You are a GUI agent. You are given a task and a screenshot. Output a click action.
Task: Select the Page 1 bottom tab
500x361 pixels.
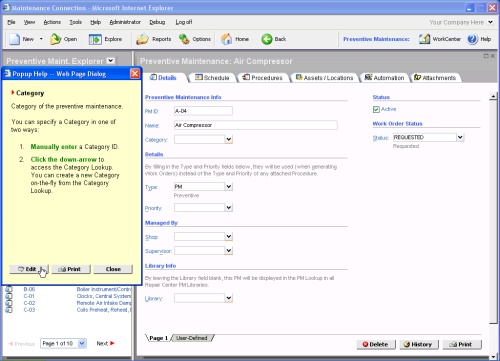point(158,338)
